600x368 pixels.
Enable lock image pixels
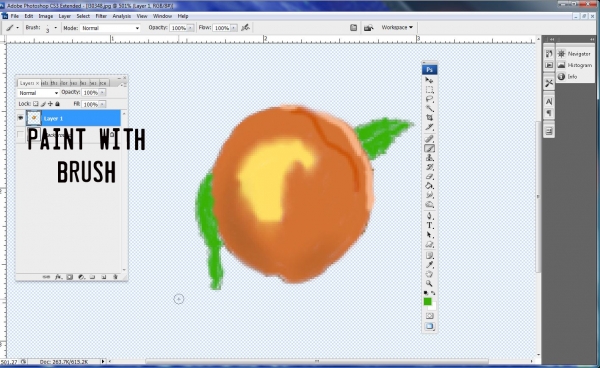43,104
